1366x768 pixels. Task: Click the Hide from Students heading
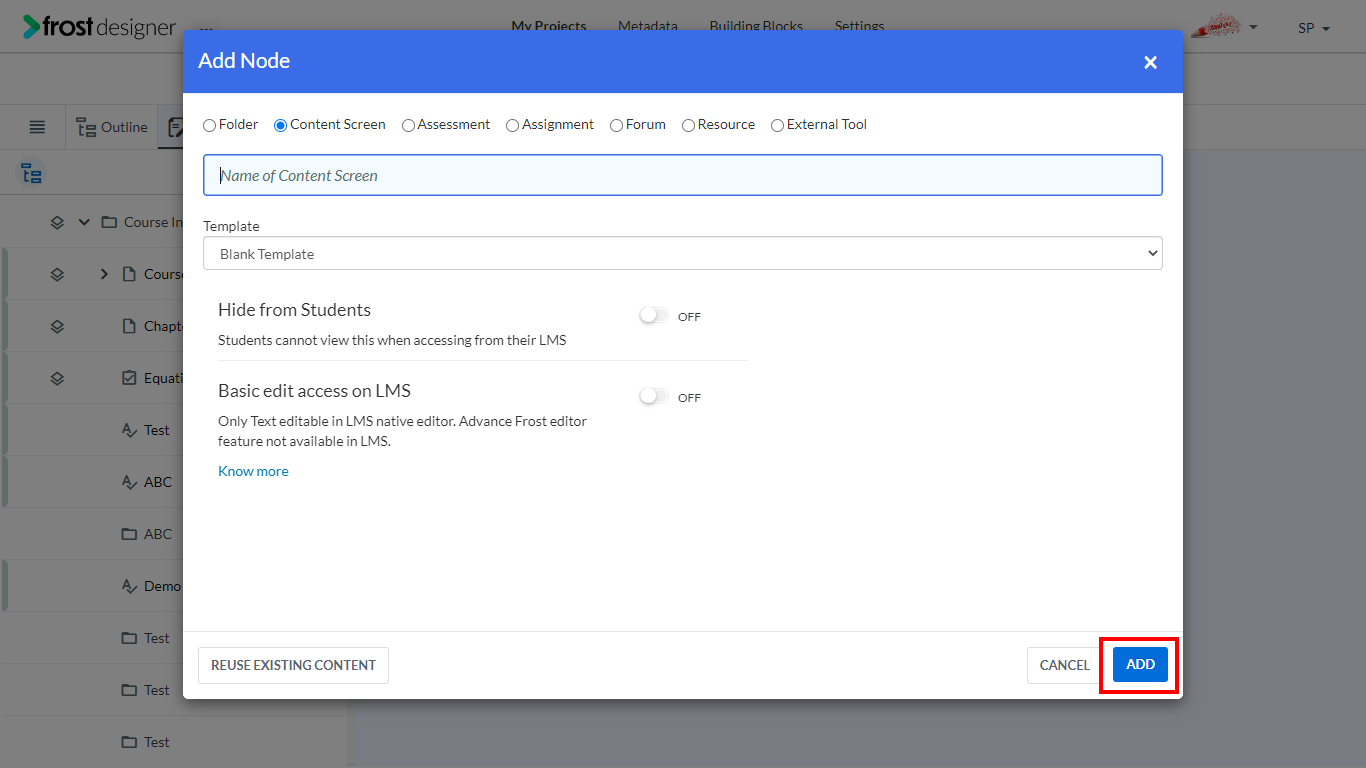coord(294,310)
